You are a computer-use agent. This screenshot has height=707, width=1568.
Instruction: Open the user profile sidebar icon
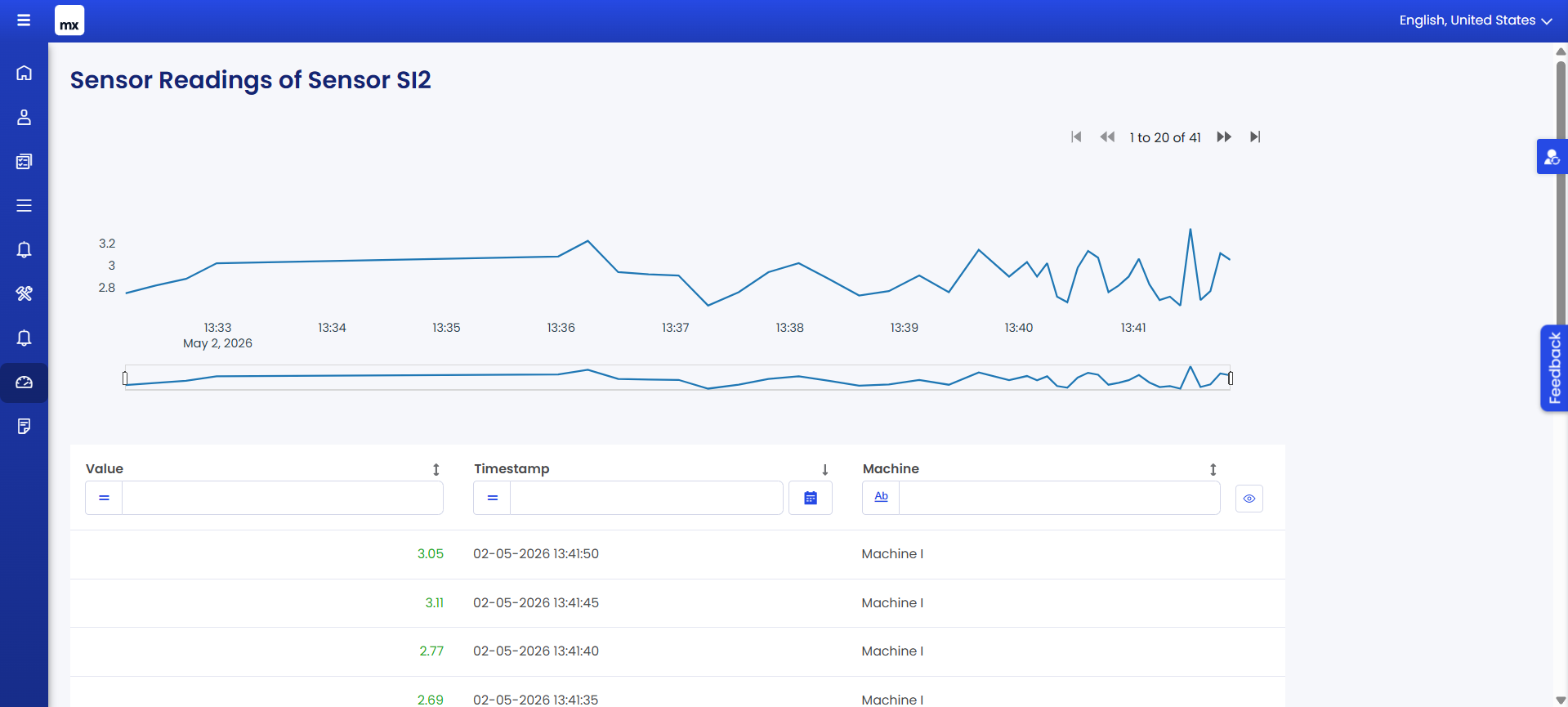(x=24, y=117)
